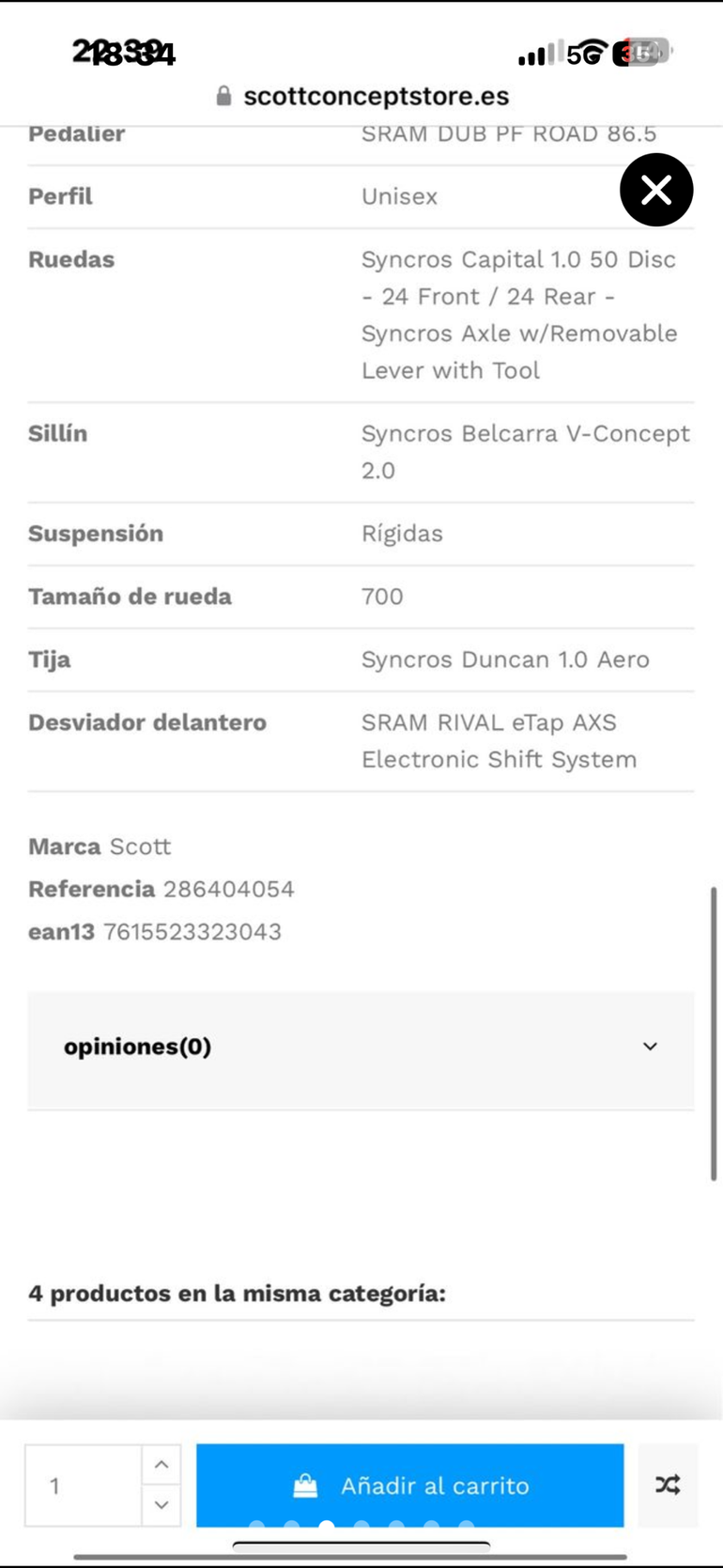Screen dimensions: 723x1568
Task: Click the shuffle compare icon button
Action: (x=668, y=1485)
